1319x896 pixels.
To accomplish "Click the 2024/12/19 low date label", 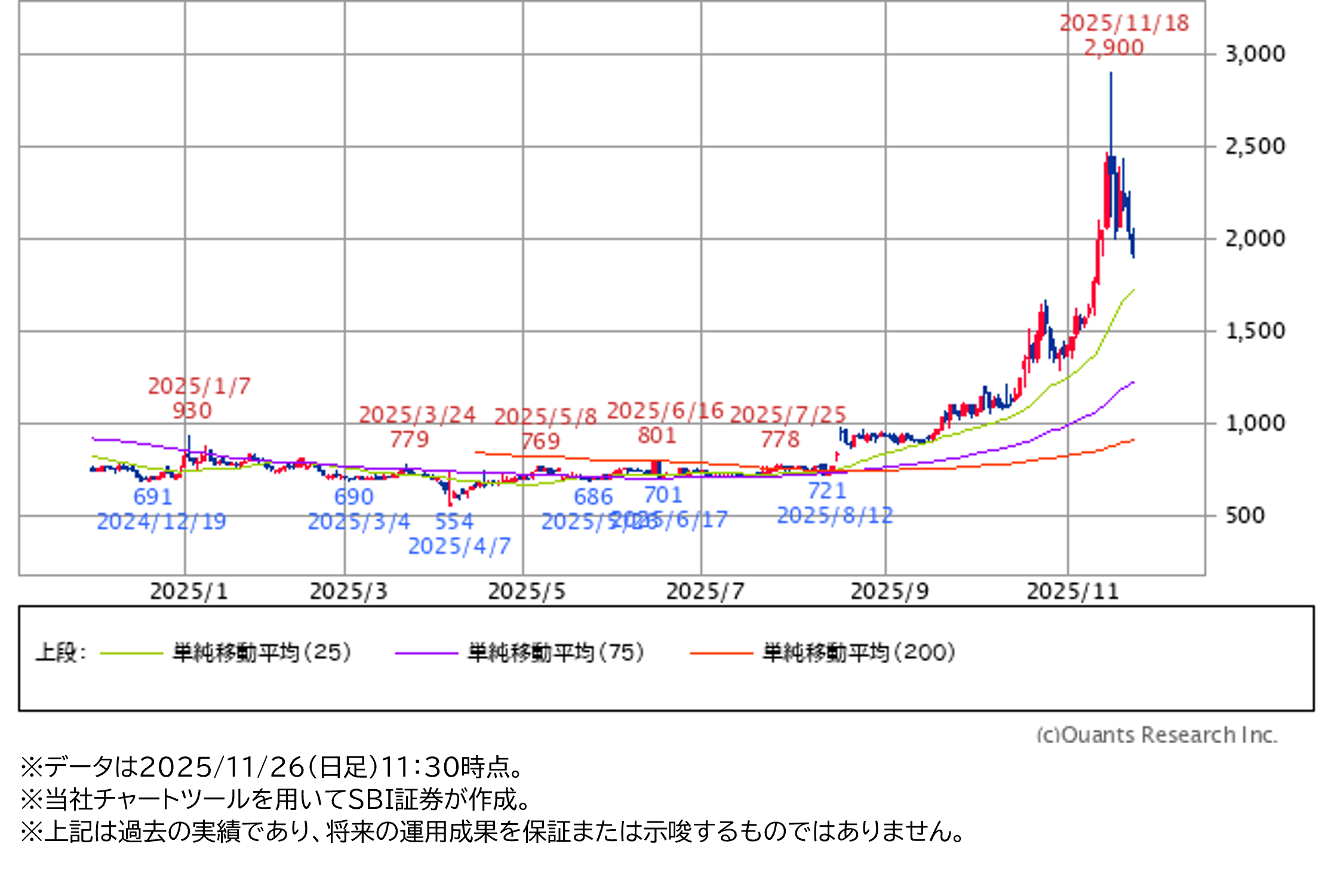I will pos(161,522).
